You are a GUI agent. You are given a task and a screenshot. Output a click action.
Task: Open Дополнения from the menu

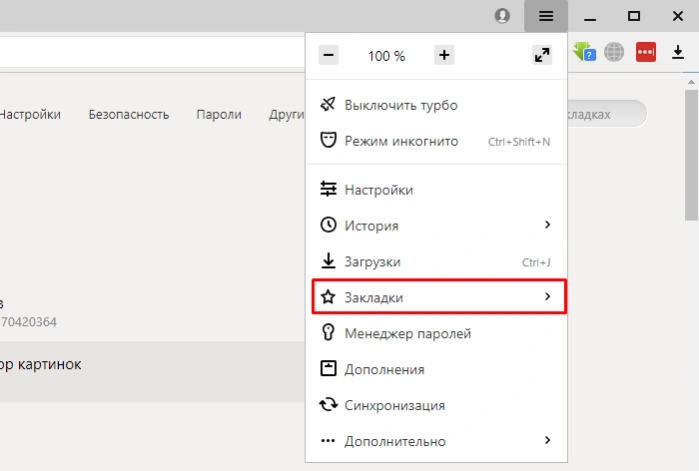click(436, 369)
